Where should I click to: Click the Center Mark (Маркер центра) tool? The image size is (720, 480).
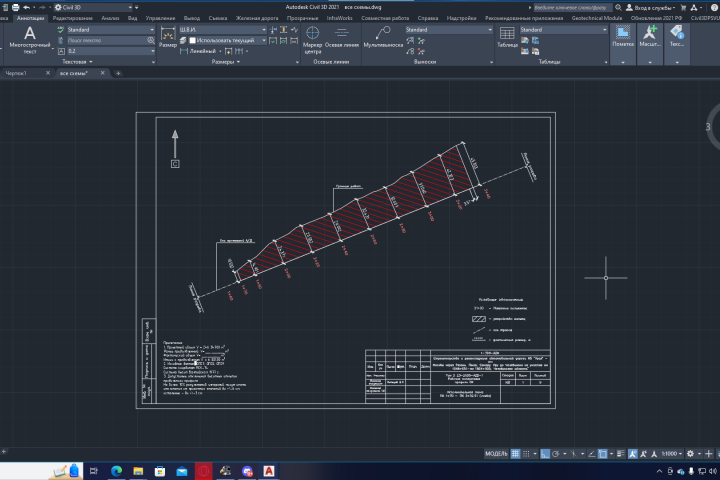point(313,40)
